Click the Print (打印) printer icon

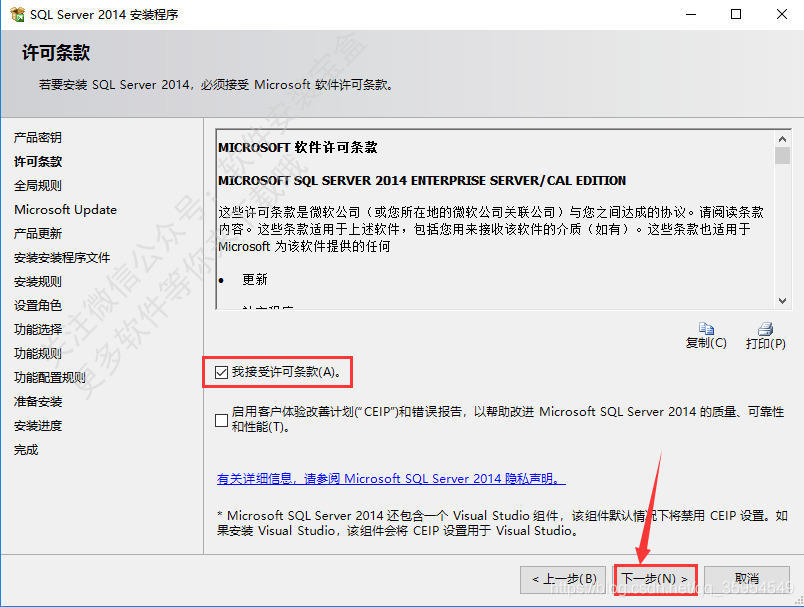pyautogui.click(x=765, y=328)
